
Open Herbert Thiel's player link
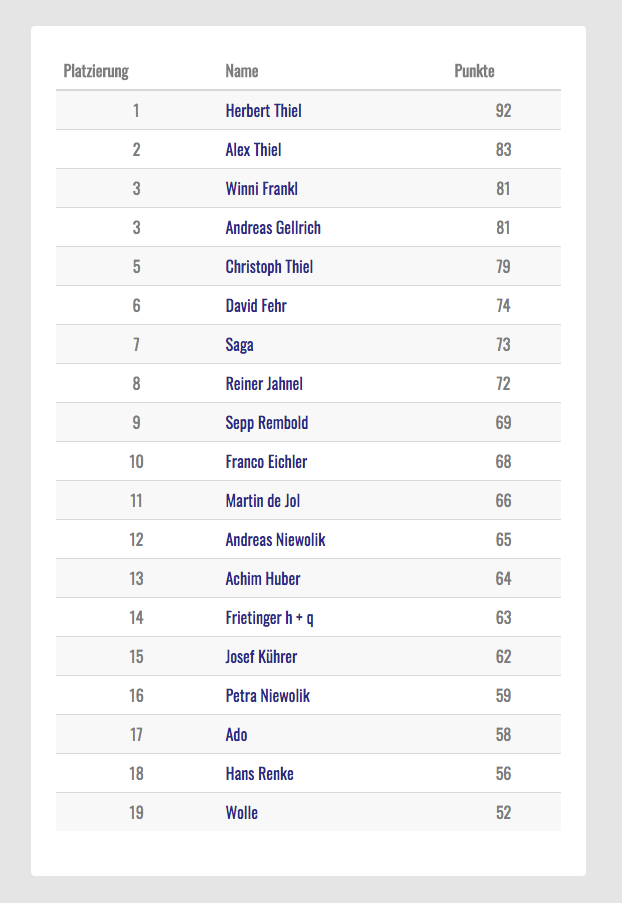coord(263,111)
